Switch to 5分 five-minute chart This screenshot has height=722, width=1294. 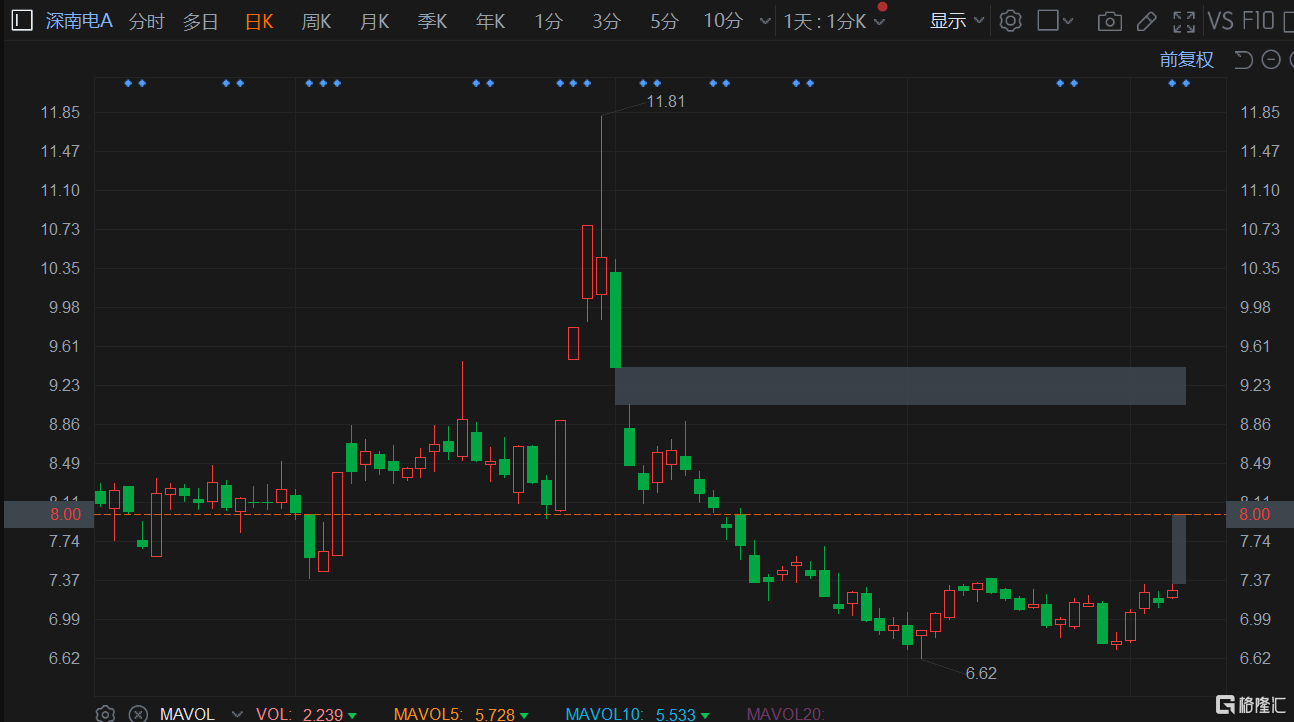tap(664, 21)
